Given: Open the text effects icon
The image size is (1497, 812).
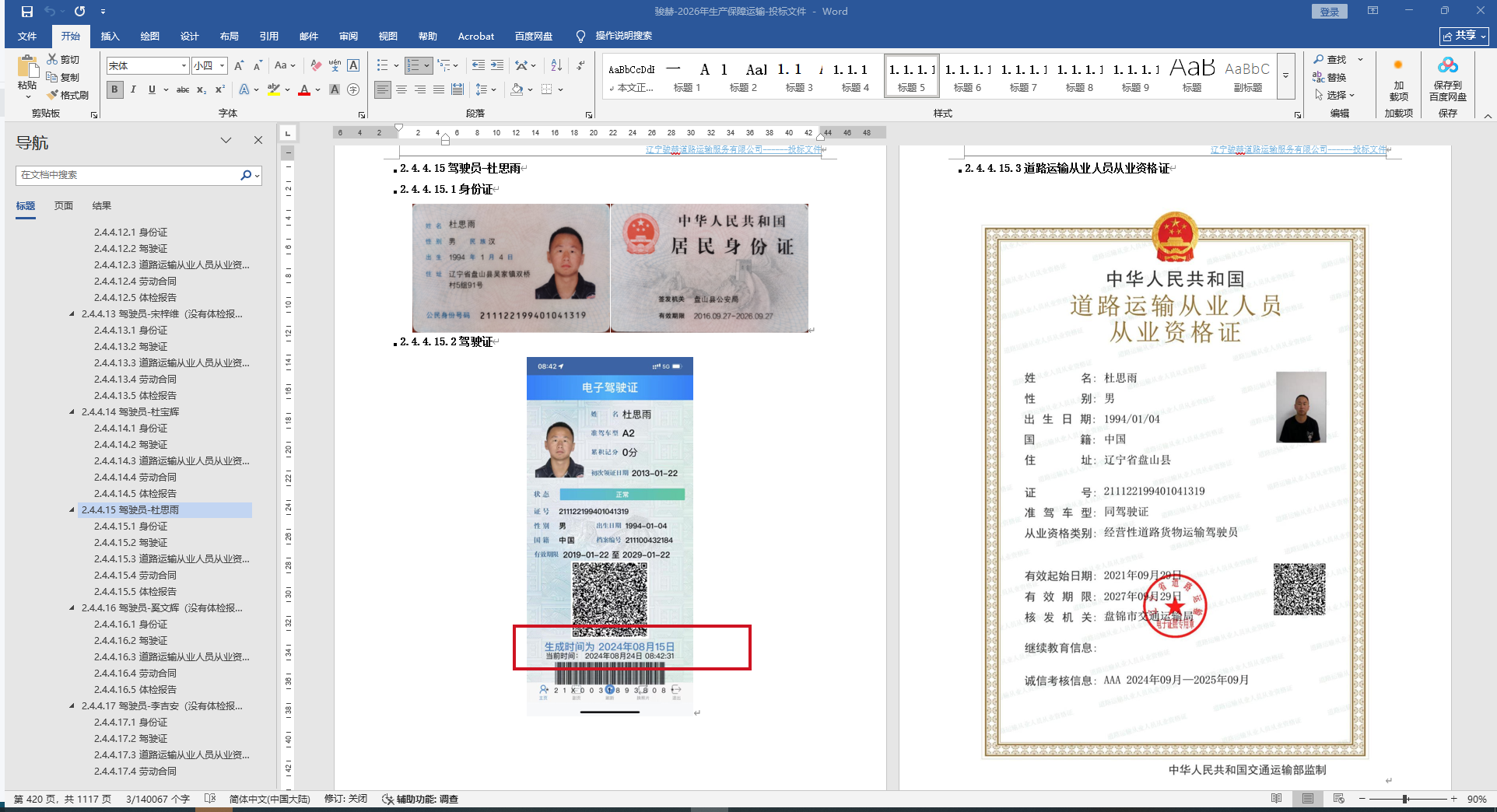Looking at the screenshot, I should click(x=244, y=89).
